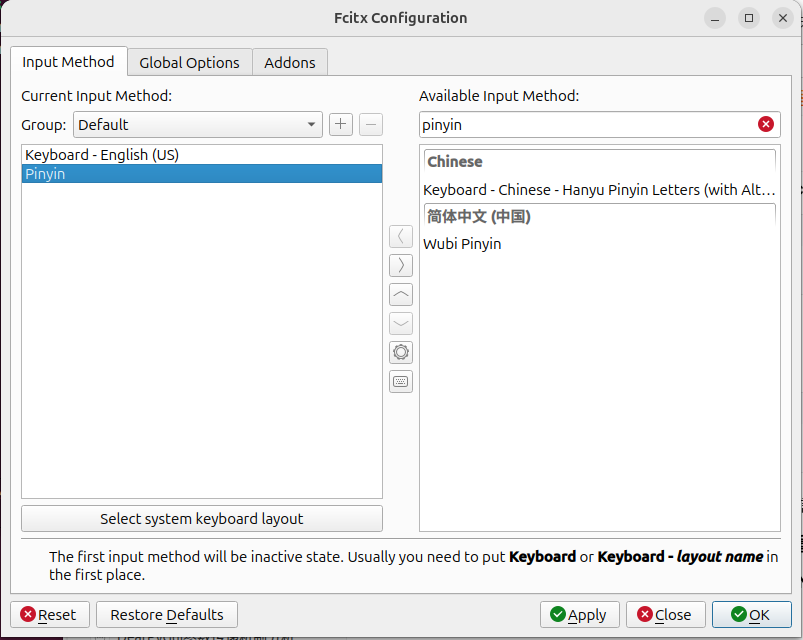Switch to the Global Options tab

[189, 62]
